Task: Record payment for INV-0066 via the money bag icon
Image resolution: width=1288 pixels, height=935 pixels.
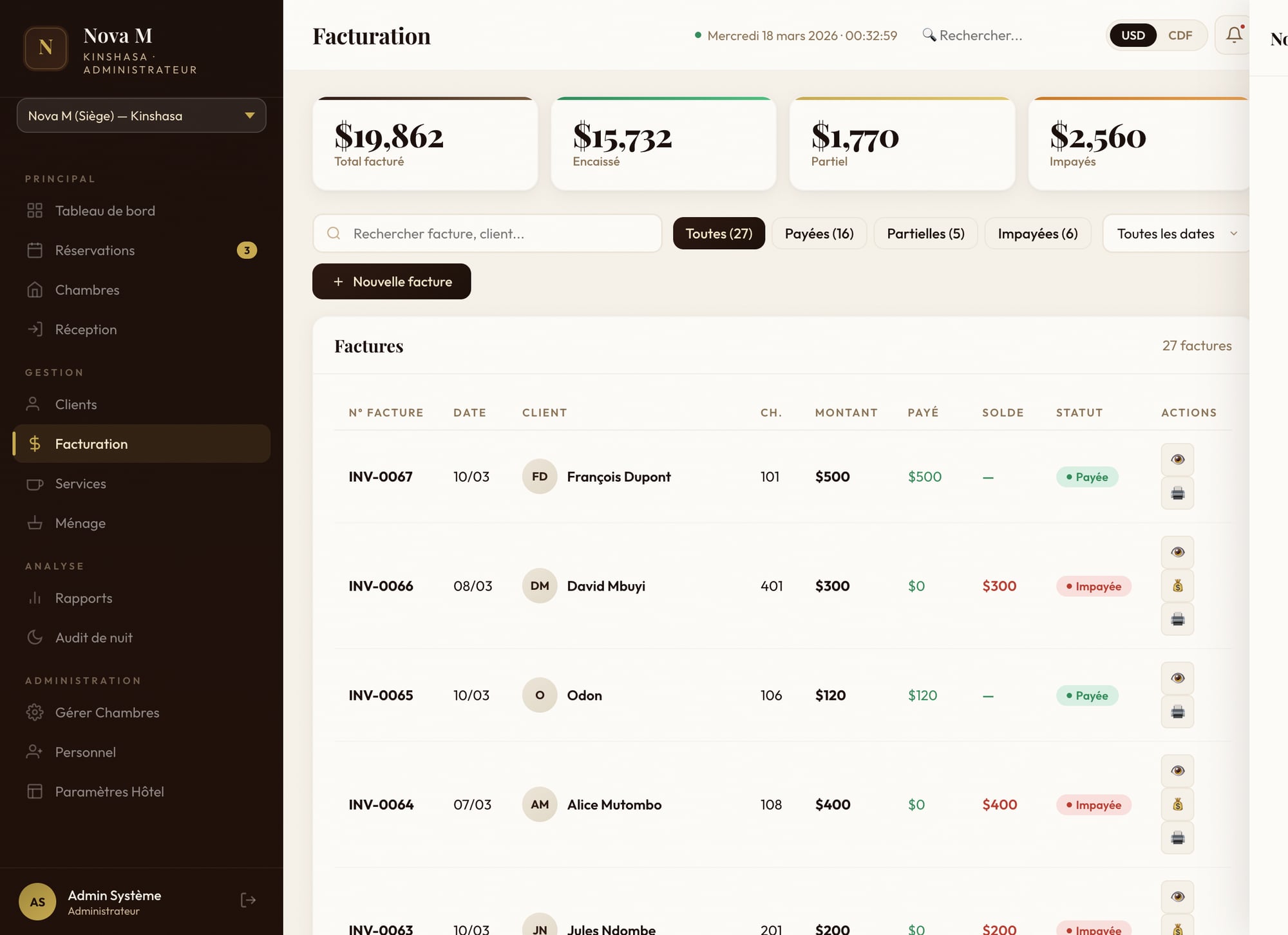Action: [1177, 586]
